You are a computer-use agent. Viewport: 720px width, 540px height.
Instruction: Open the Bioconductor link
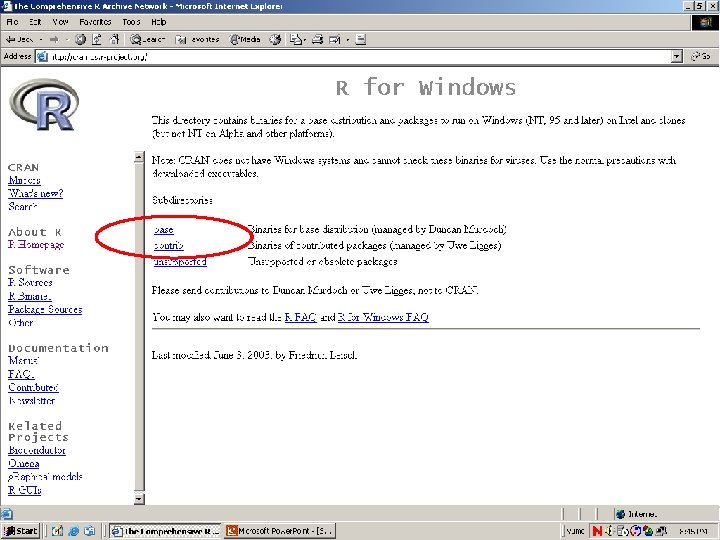pyautogui.click(x=37, y=450)
